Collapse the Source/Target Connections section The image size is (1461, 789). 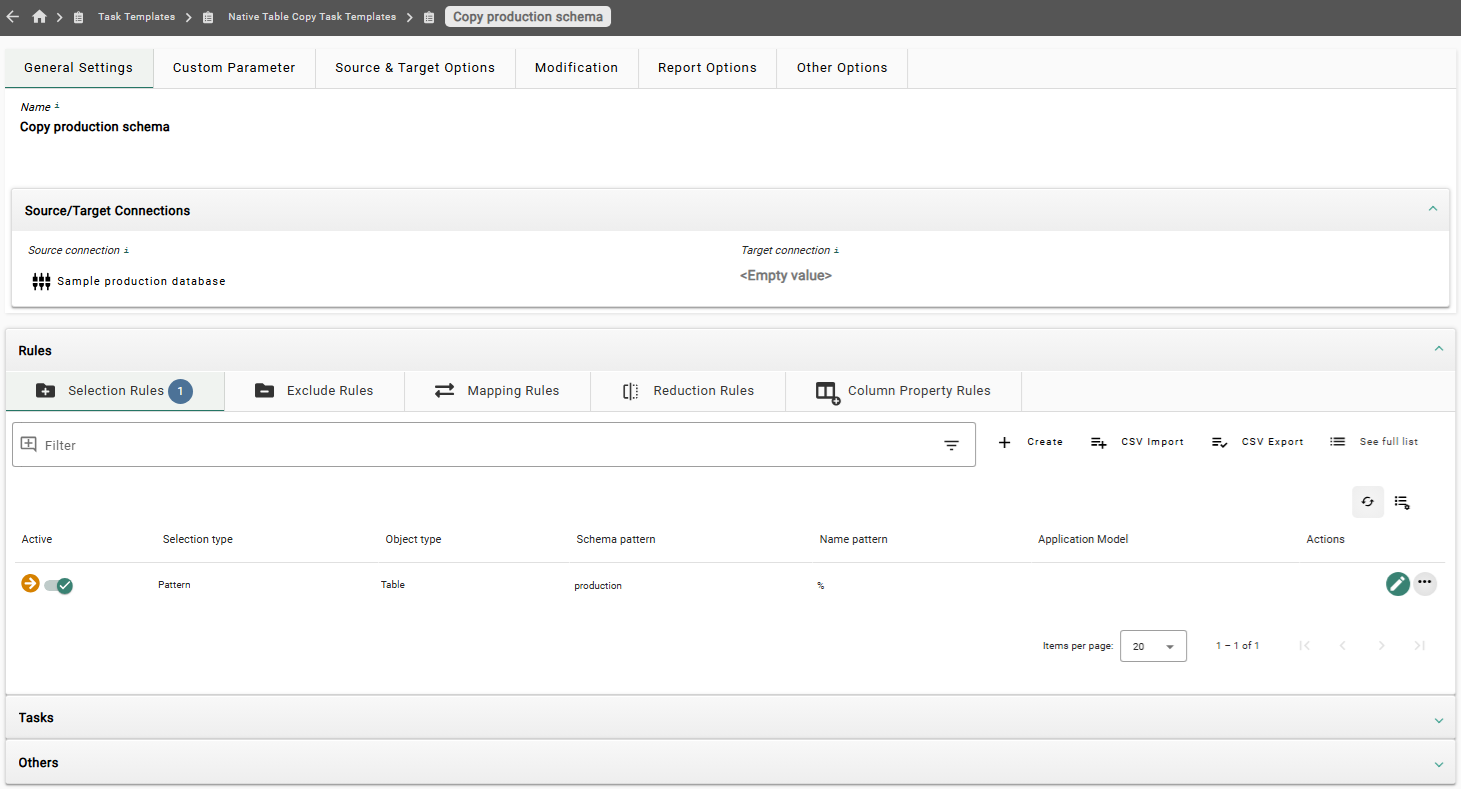click(x=1433, y=209)
